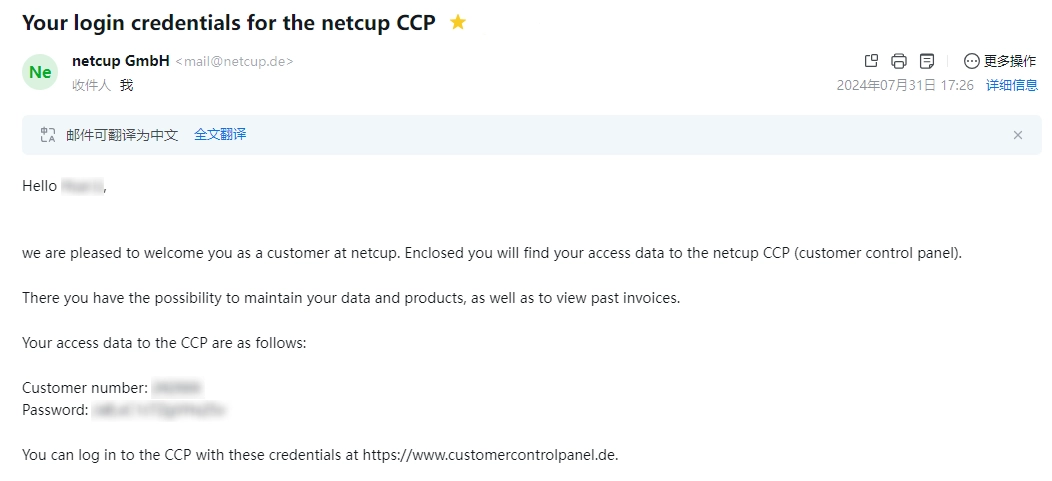This screenshot has width=1052, height=481.
Task: Click the mail@netcup.de sender address
Action: click(x=234, y=62)
